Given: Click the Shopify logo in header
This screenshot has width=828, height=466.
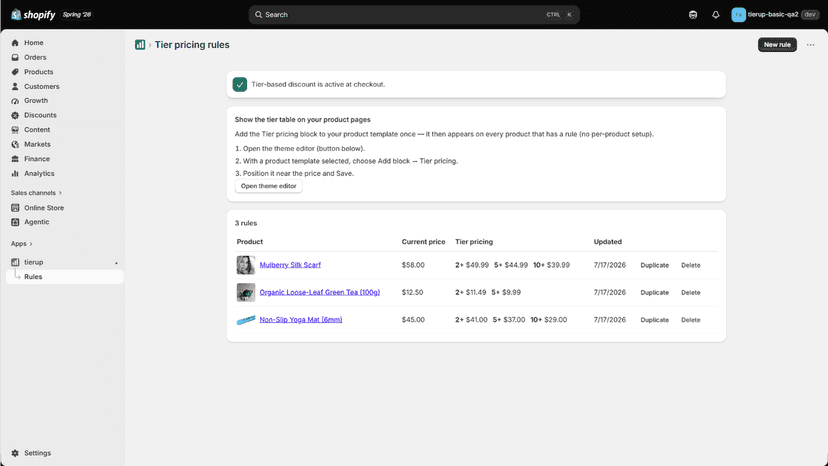Looking at the screenshot, I should click(33, 15).
